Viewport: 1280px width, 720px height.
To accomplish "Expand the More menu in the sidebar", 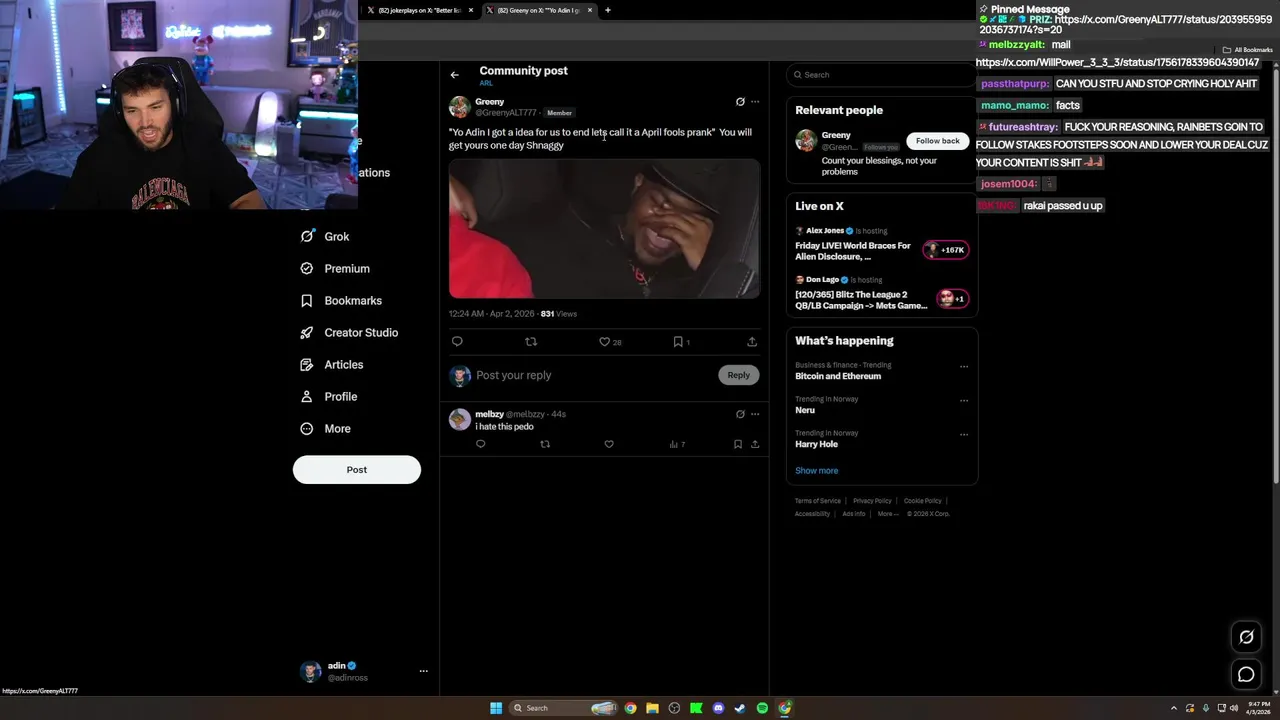I will (325, 428).
